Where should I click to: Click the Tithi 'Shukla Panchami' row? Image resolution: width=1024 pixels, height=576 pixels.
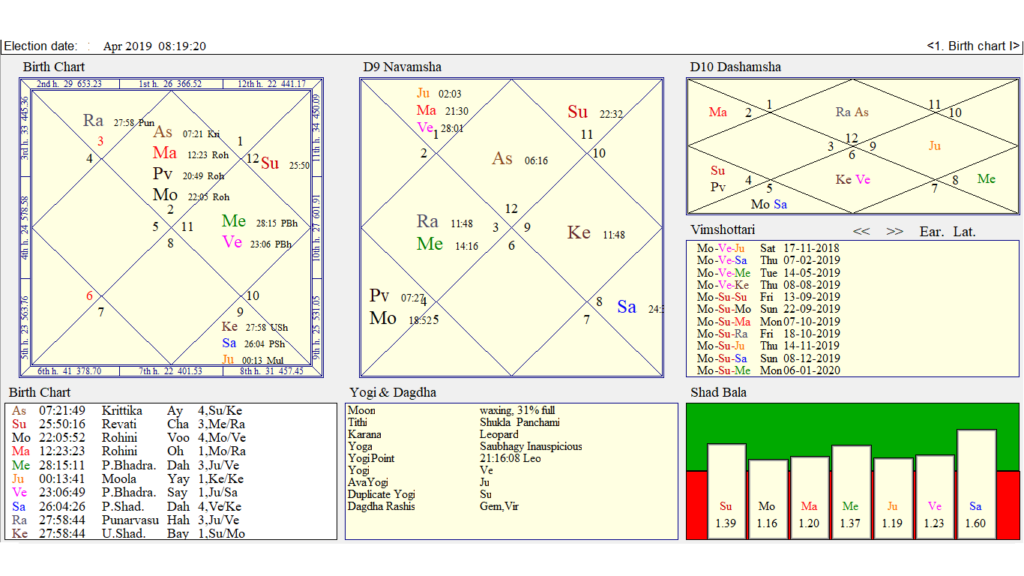coord(454,423)
